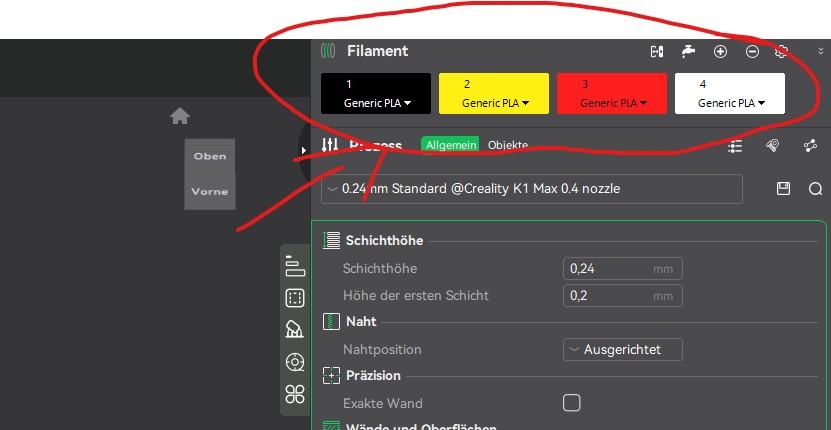Open the compare presets icon
Screen dimensions: 831x430
[810, 146]
